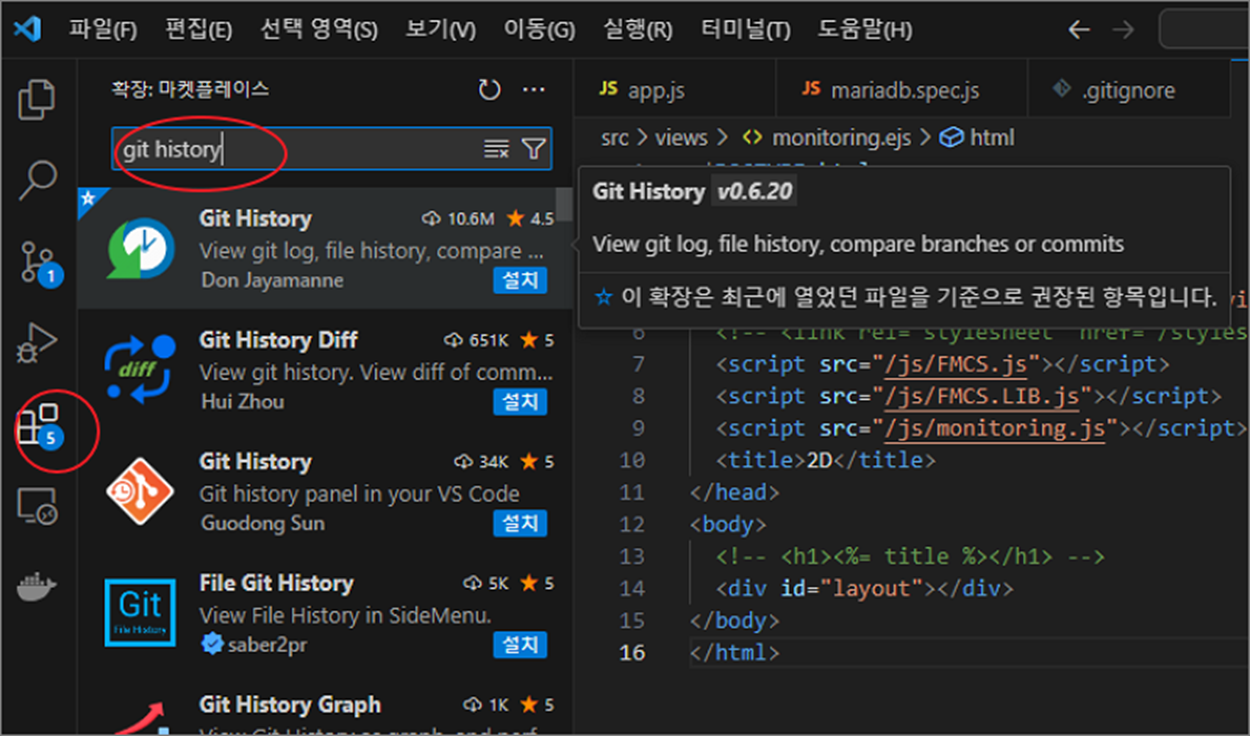
Task: Click the 10.6M download count icon
Action: [432, 219]
